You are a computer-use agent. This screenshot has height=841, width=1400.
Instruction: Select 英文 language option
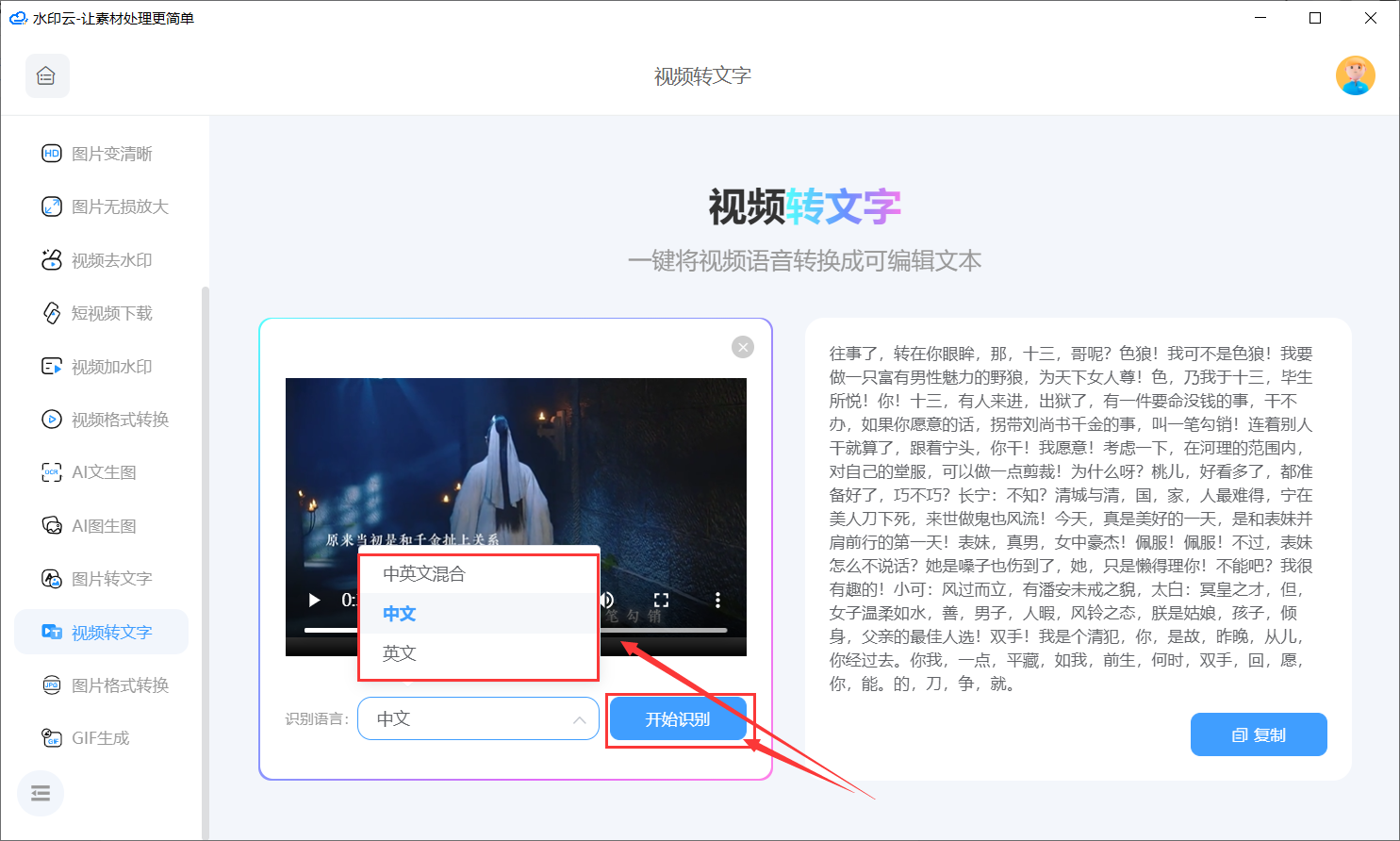pos(479,653)
